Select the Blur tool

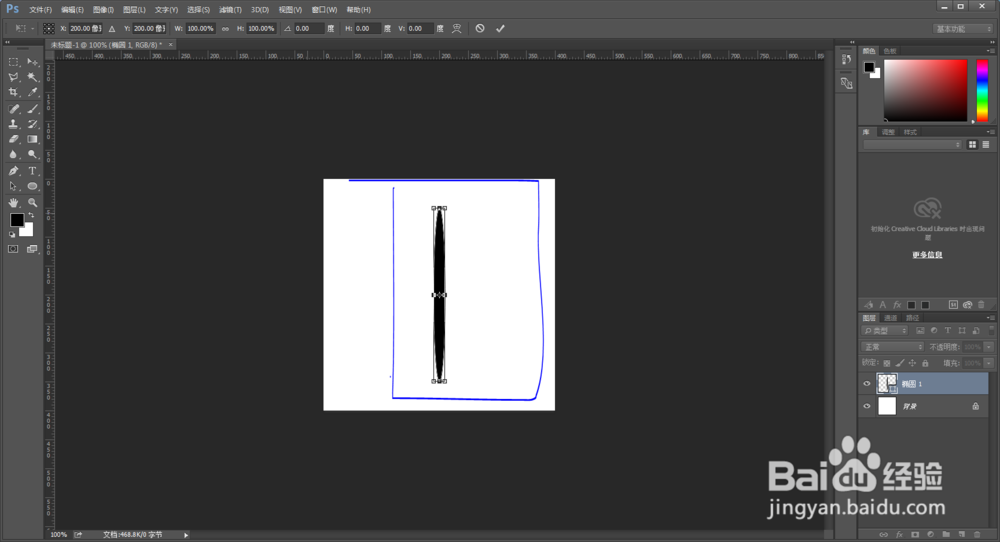click(x=13, y=154)
